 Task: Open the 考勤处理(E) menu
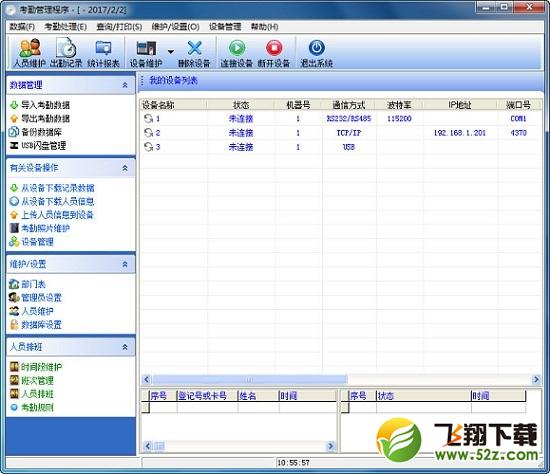point(66,27)
